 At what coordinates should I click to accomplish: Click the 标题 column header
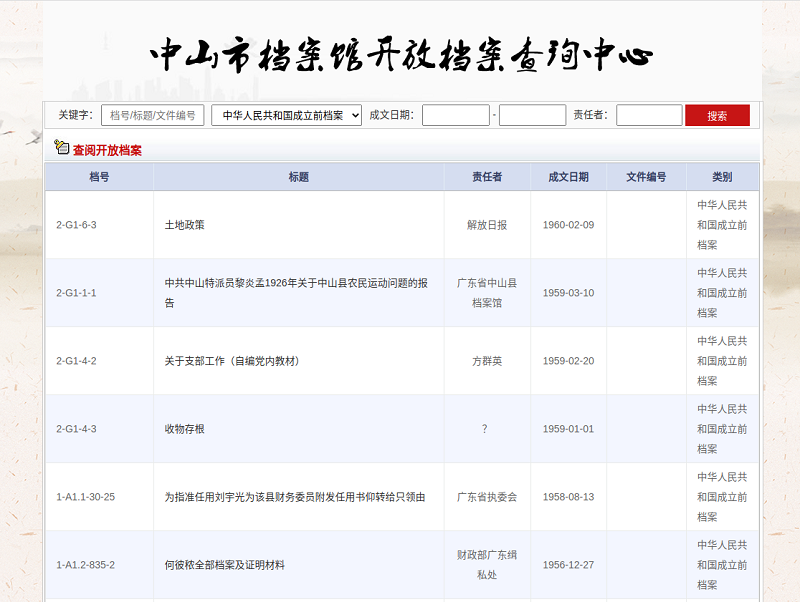point(298,177)
